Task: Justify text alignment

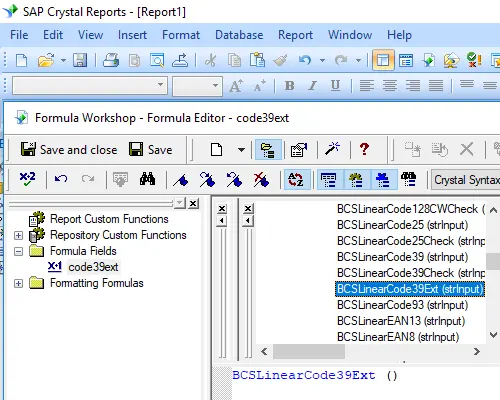Action: pos(436,86)
